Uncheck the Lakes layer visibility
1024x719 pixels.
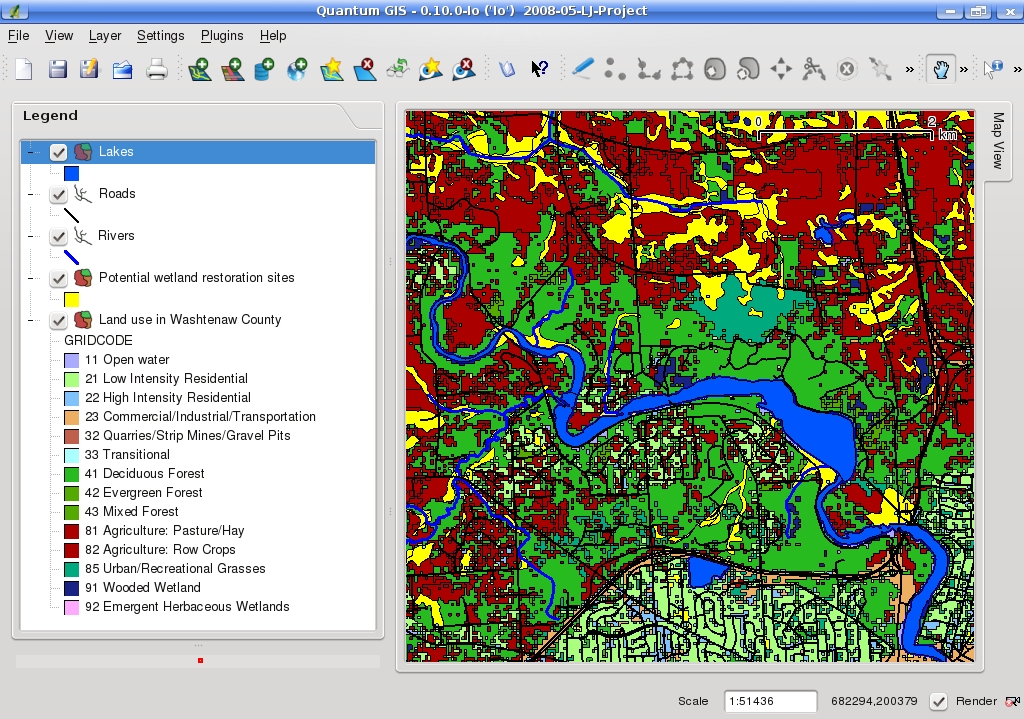59,152
